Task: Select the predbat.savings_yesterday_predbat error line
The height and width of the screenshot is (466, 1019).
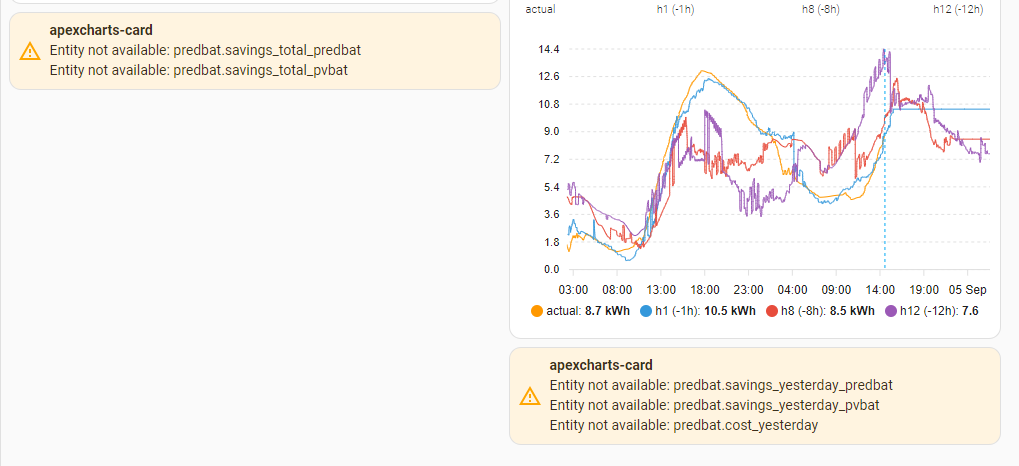Action: click(721, 385)
